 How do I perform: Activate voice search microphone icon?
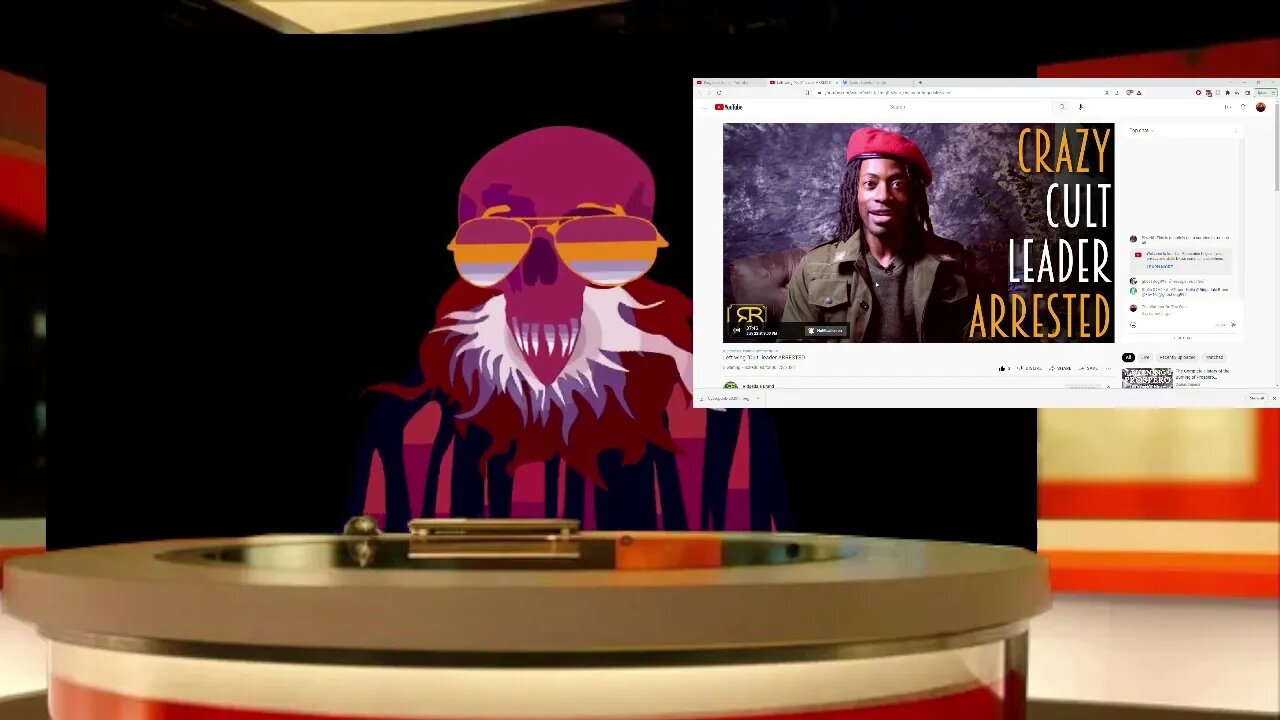[1080, 107]
